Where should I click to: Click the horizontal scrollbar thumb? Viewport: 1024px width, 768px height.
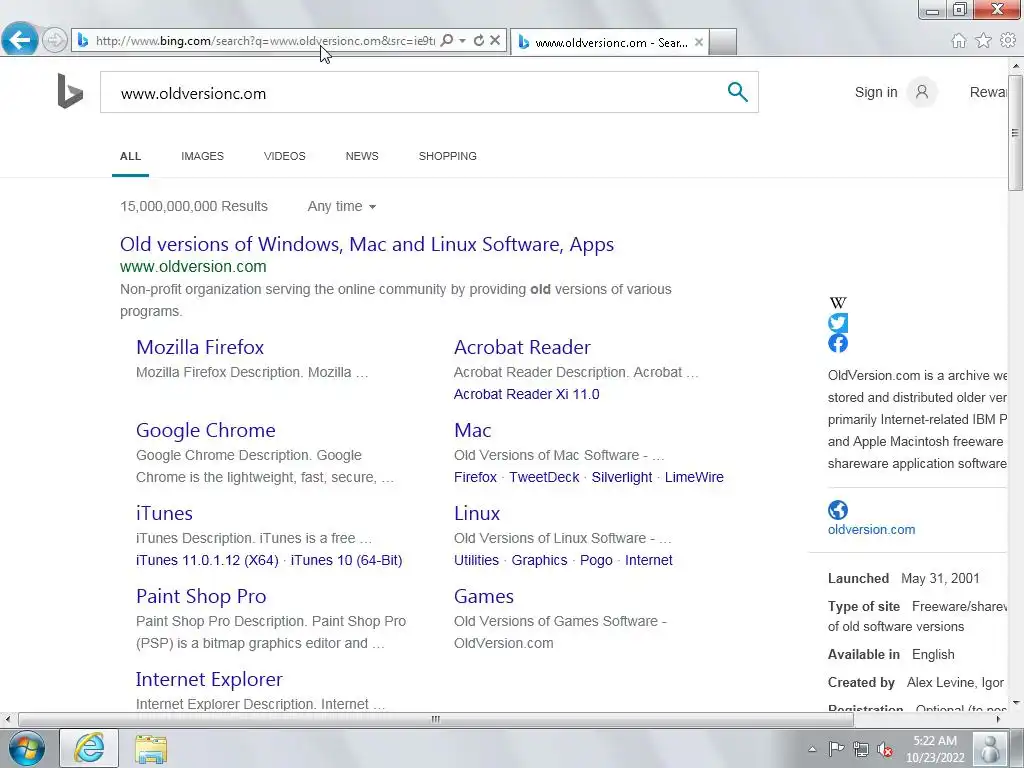click(x=436, y=719)
